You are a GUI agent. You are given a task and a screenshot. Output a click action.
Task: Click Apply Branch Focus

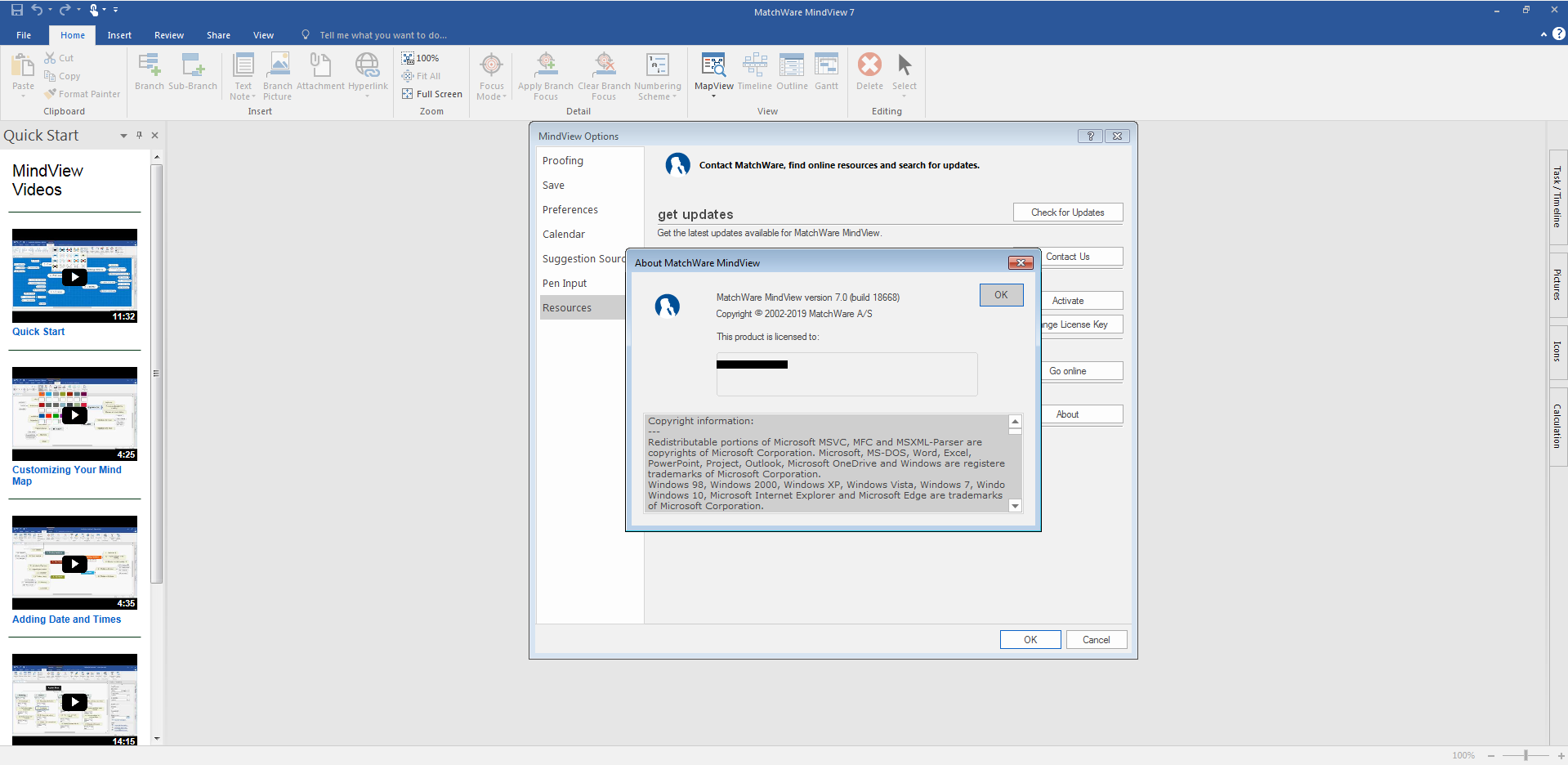545,76
